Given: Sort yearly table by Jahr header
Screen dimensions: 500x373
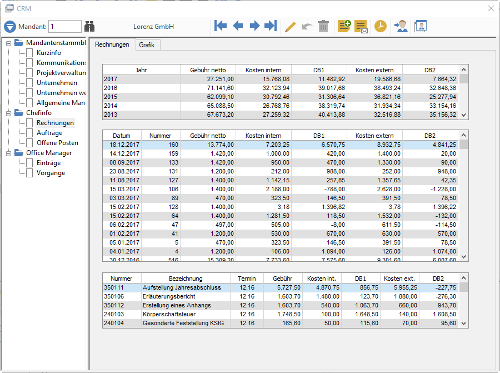Looking at the screenshot, I should 141,70.
